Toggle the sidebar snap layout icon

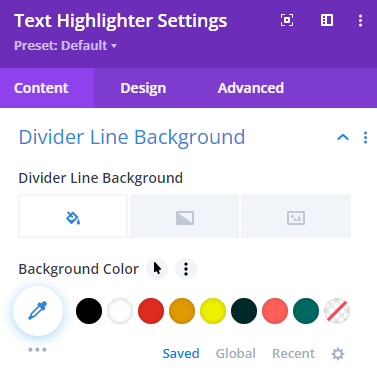[327, 20]
